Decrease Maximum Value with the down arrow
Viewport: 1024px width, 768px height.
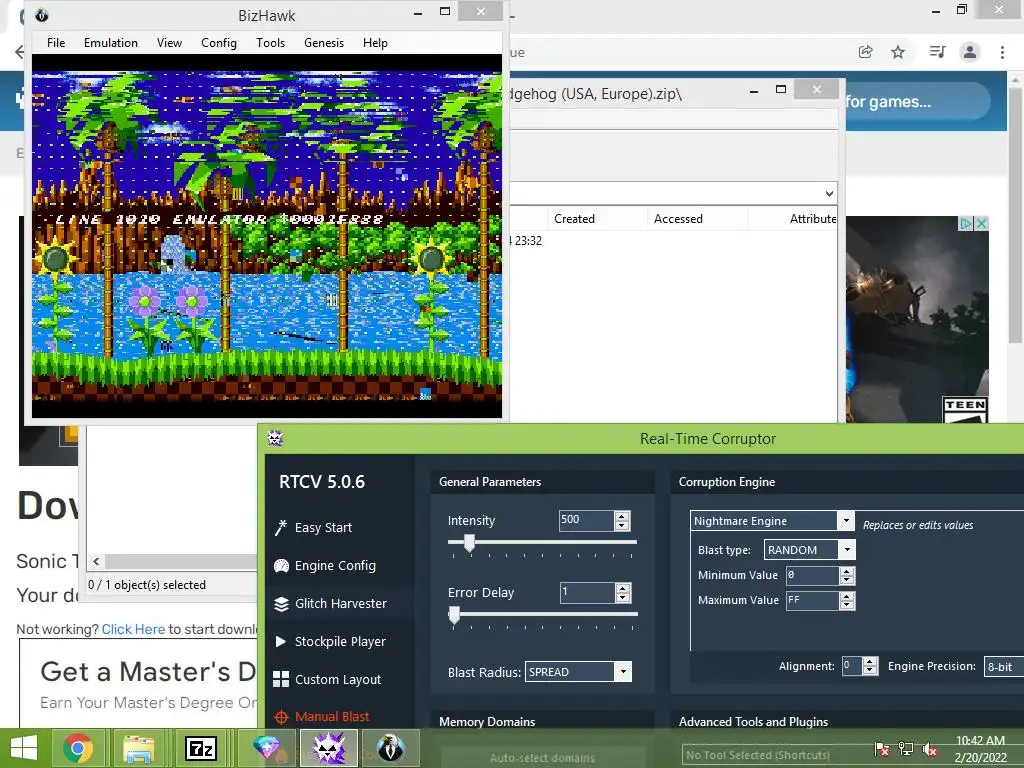pyautogui.click(x=847, y=605)
